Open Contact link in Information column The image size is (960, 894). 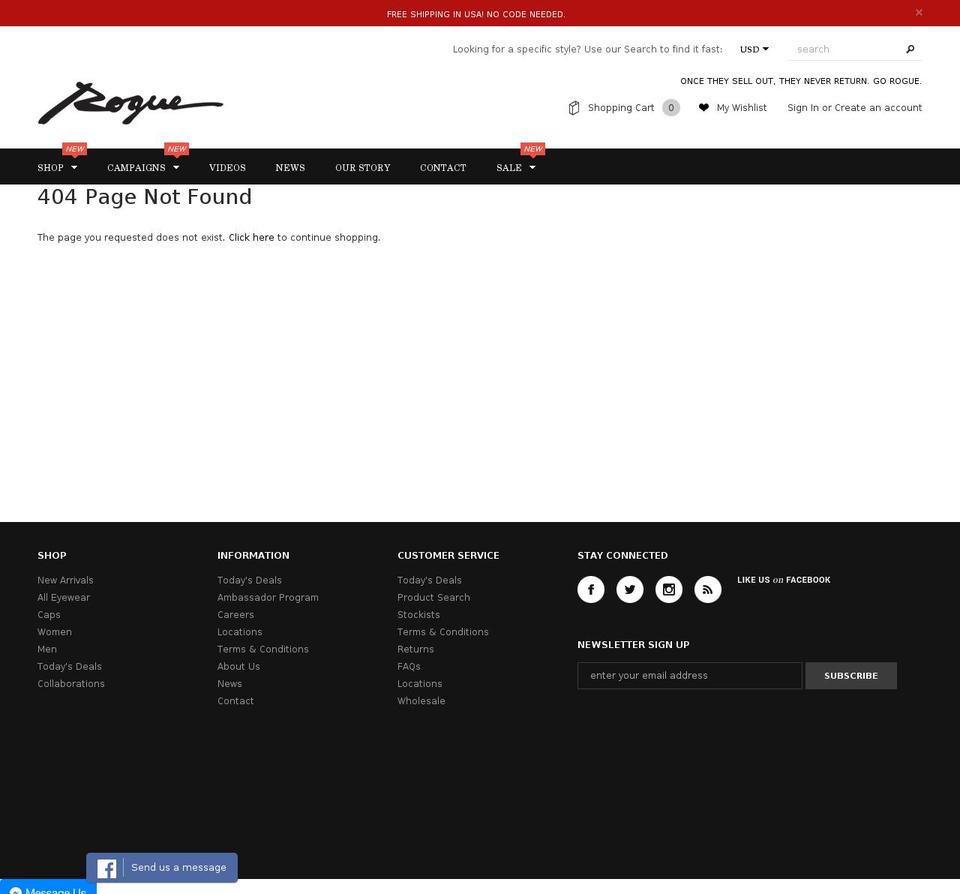click(236, 701)
